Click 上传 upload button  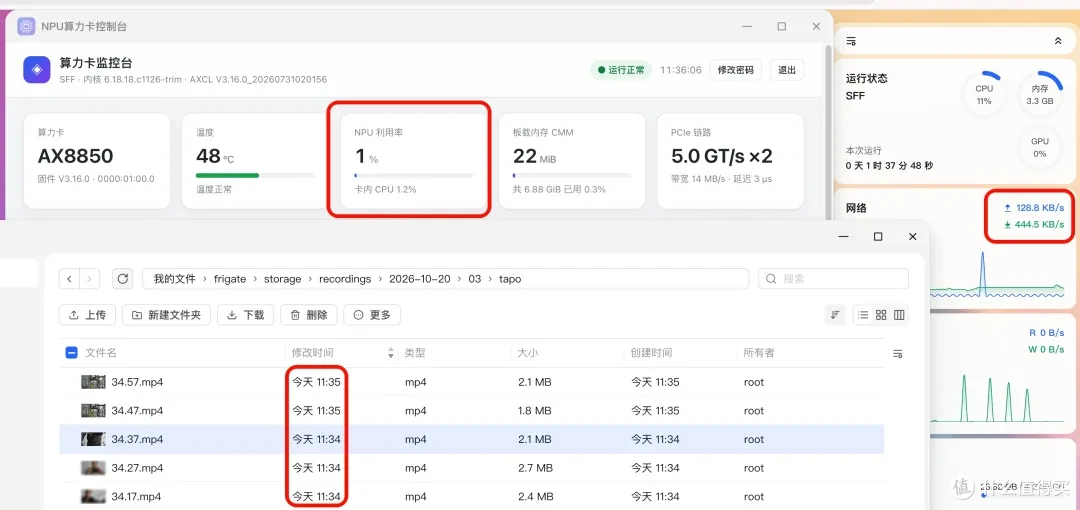[x=87, y=315]
